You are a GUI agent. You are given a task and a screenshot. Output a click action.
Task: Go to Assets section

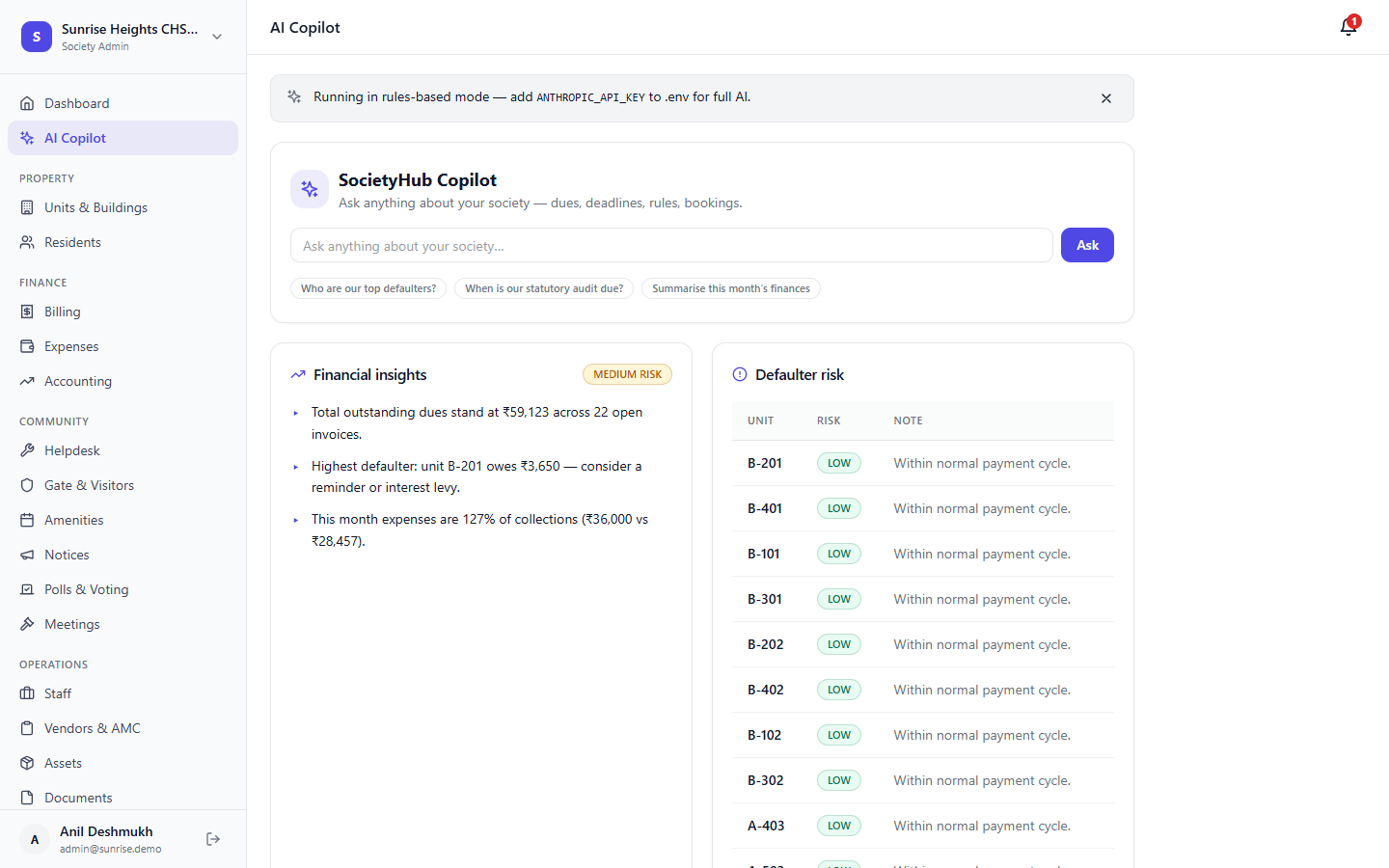pos(123,763)
